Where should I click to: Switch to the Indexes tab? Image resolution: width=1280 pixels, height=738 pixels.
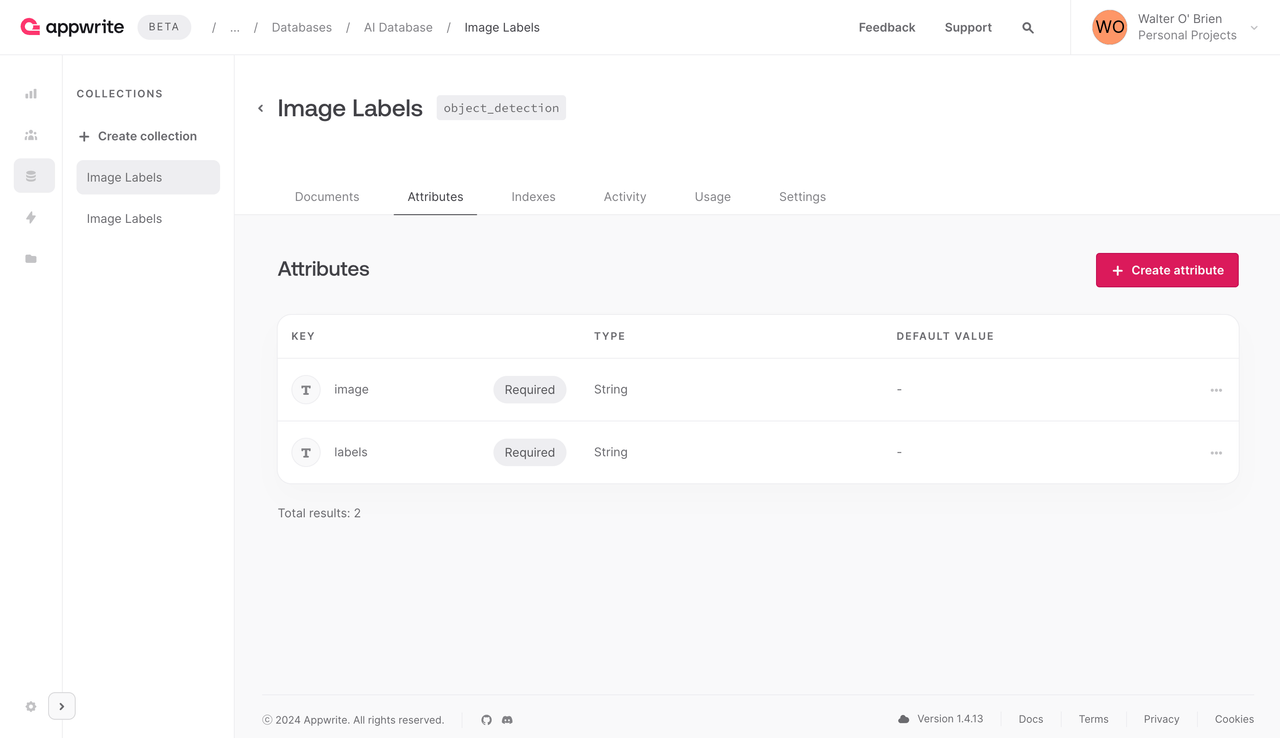(x=533, y=197)
